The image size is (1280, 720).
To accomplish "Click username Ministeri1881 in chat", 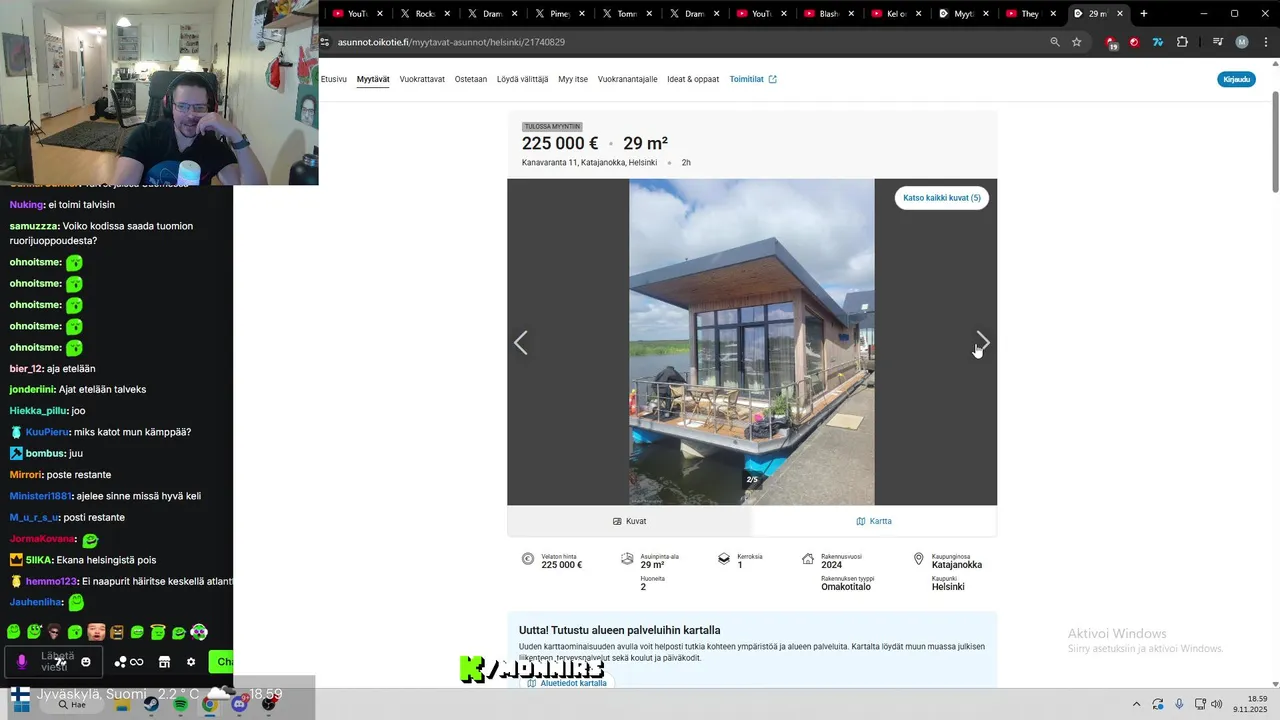I will (x=40, y=496).
